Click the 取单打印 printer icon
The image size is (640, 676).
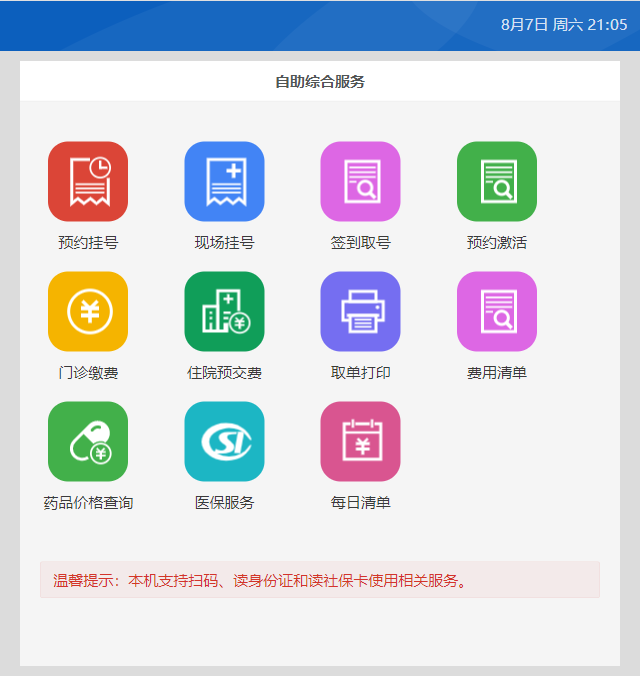pos(360,311)
